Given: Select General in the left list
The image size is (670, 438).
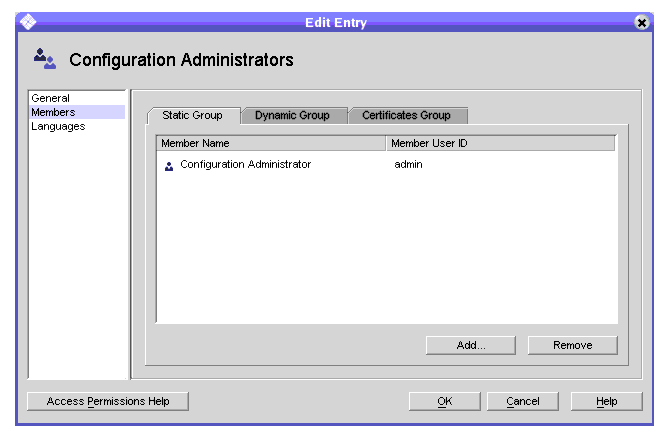Looking at the screenshot, I should click(x=77, y=98).
